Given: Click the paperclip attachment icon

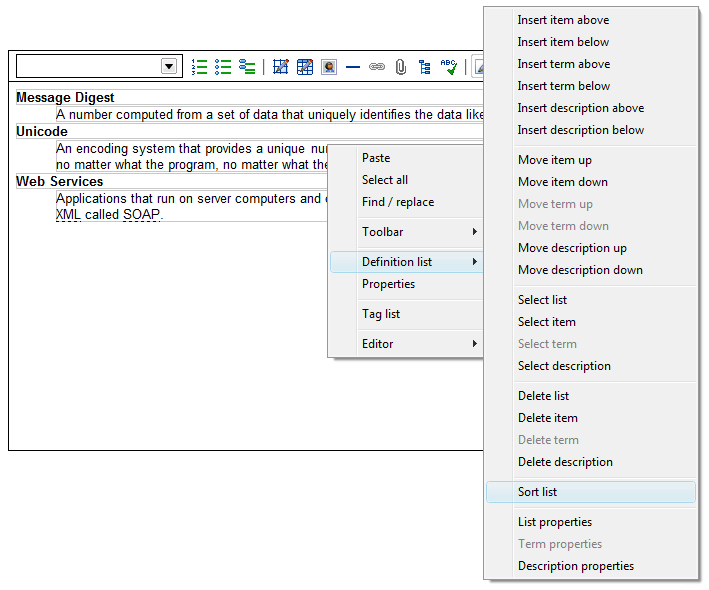Looking at the screenshot, I should tap(401, 67).
